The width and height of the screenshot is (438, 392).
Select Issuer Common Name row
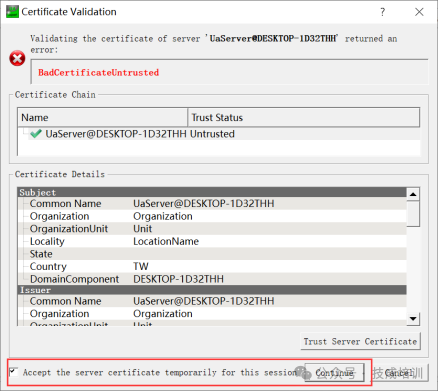tap(212, 301)
